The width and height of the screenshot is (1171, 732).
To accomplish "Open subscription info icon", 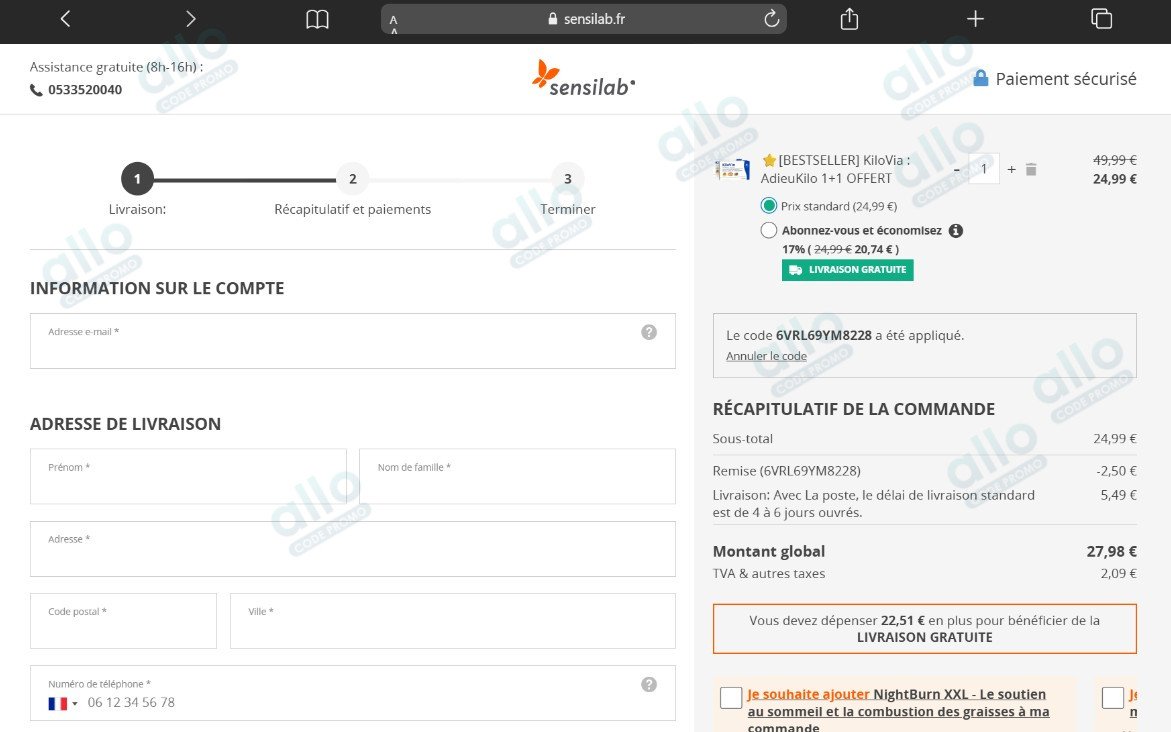I will (955, 231).
